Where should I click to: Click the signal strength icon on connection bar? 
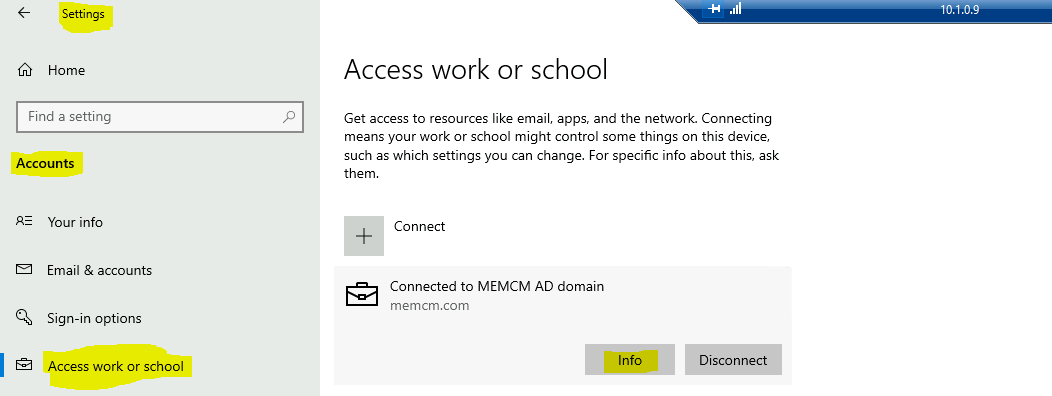735,9
